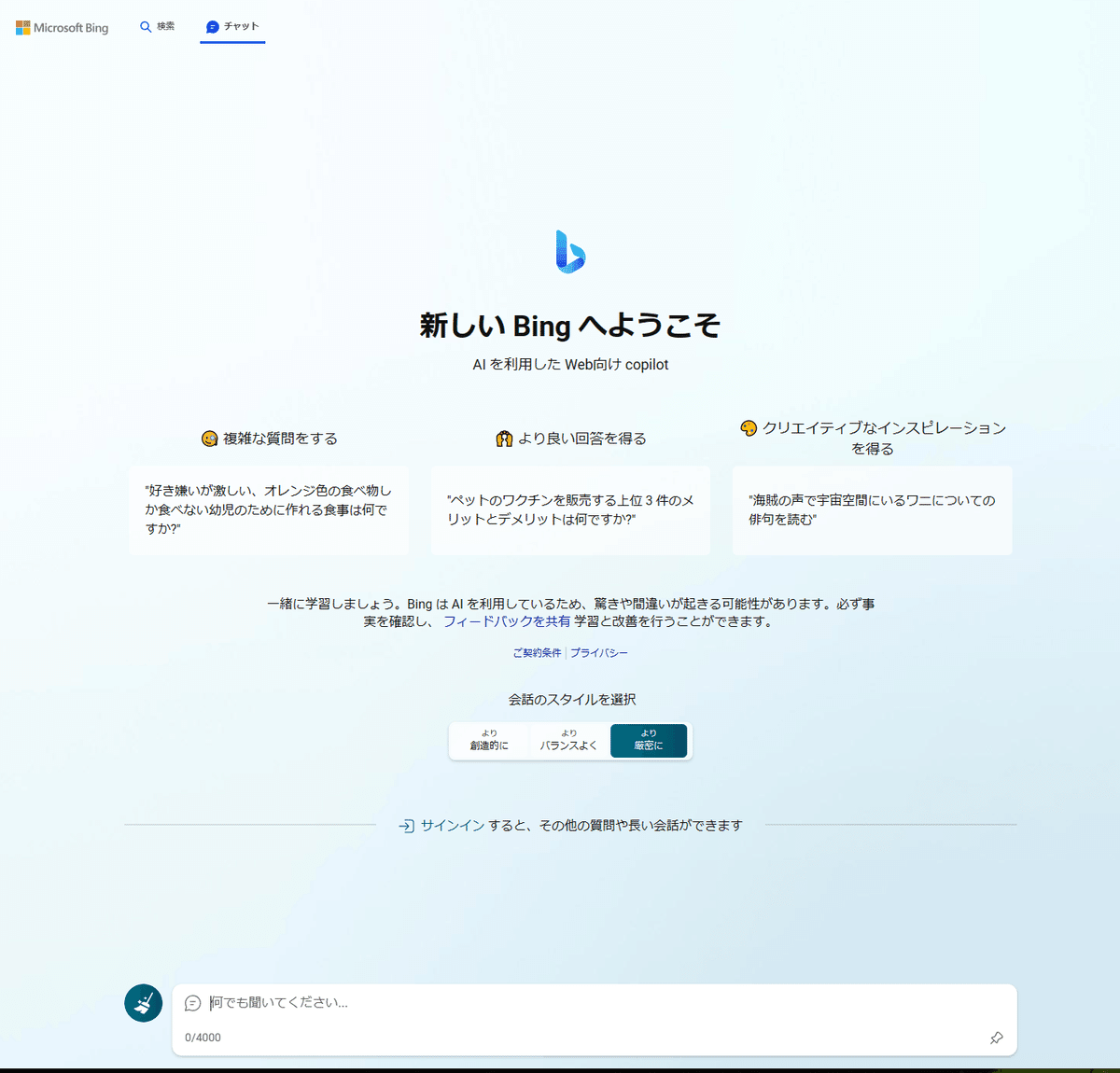The height and width of the screenshot is (1073, 1120).
Task: Click the chat bubble icon in the input field
Action: click(192, 1003)
